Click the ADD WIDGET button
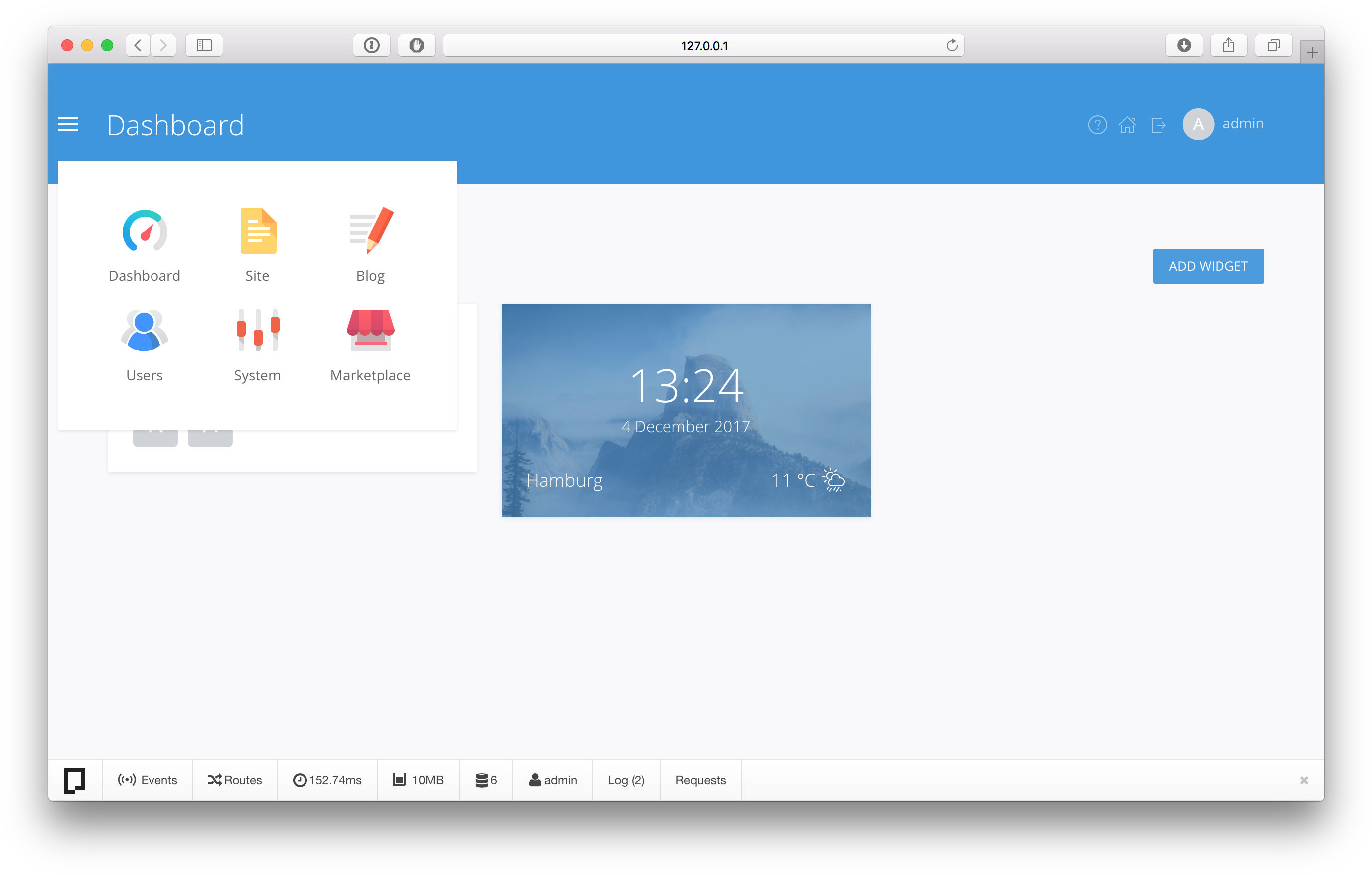Screen dimensions: 1372x875 click(x=1208, y=266)
